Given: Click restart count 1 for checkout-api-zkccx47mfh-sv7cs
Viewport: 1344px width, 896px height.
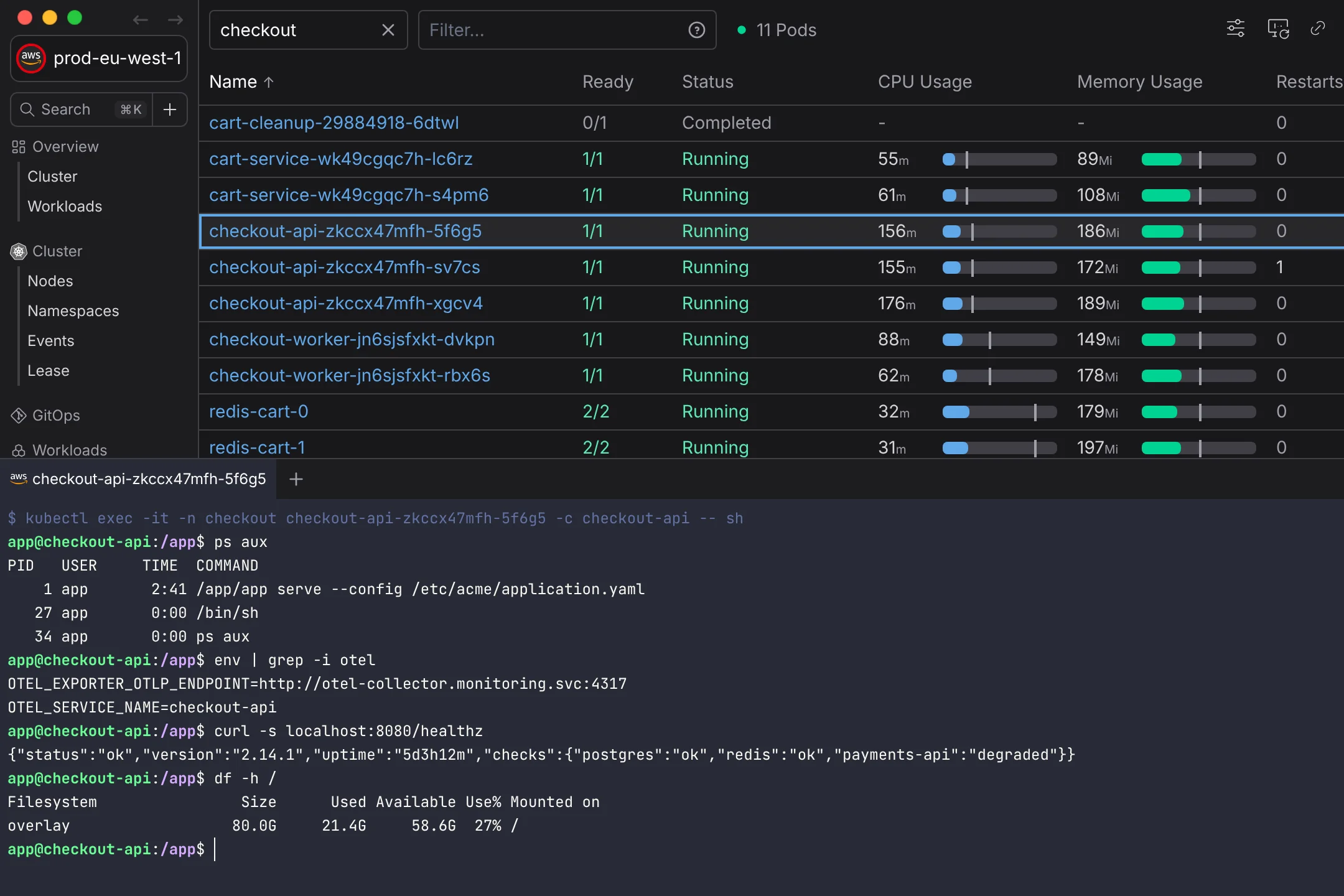Looking at the screenshot, I should [x=1280, y=268].
